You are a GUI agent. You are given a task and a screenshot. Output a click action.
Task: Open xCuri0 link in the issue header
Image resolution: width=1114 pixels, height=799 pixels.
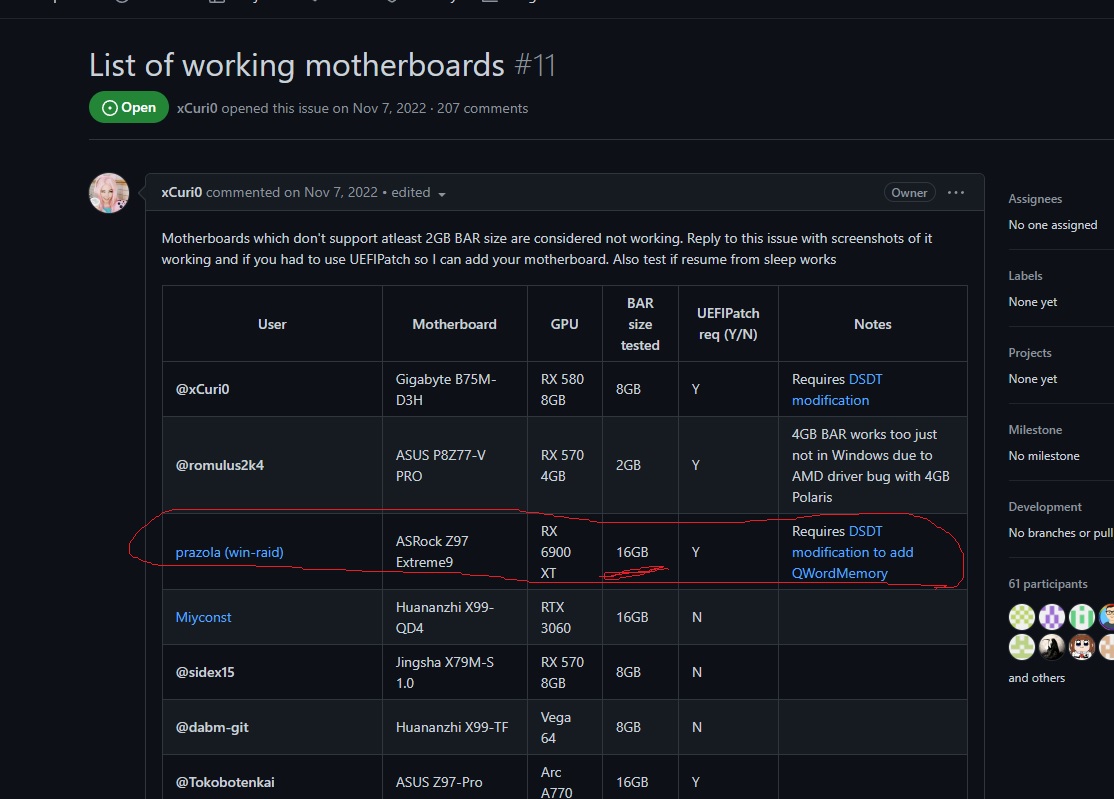[197, 108]
